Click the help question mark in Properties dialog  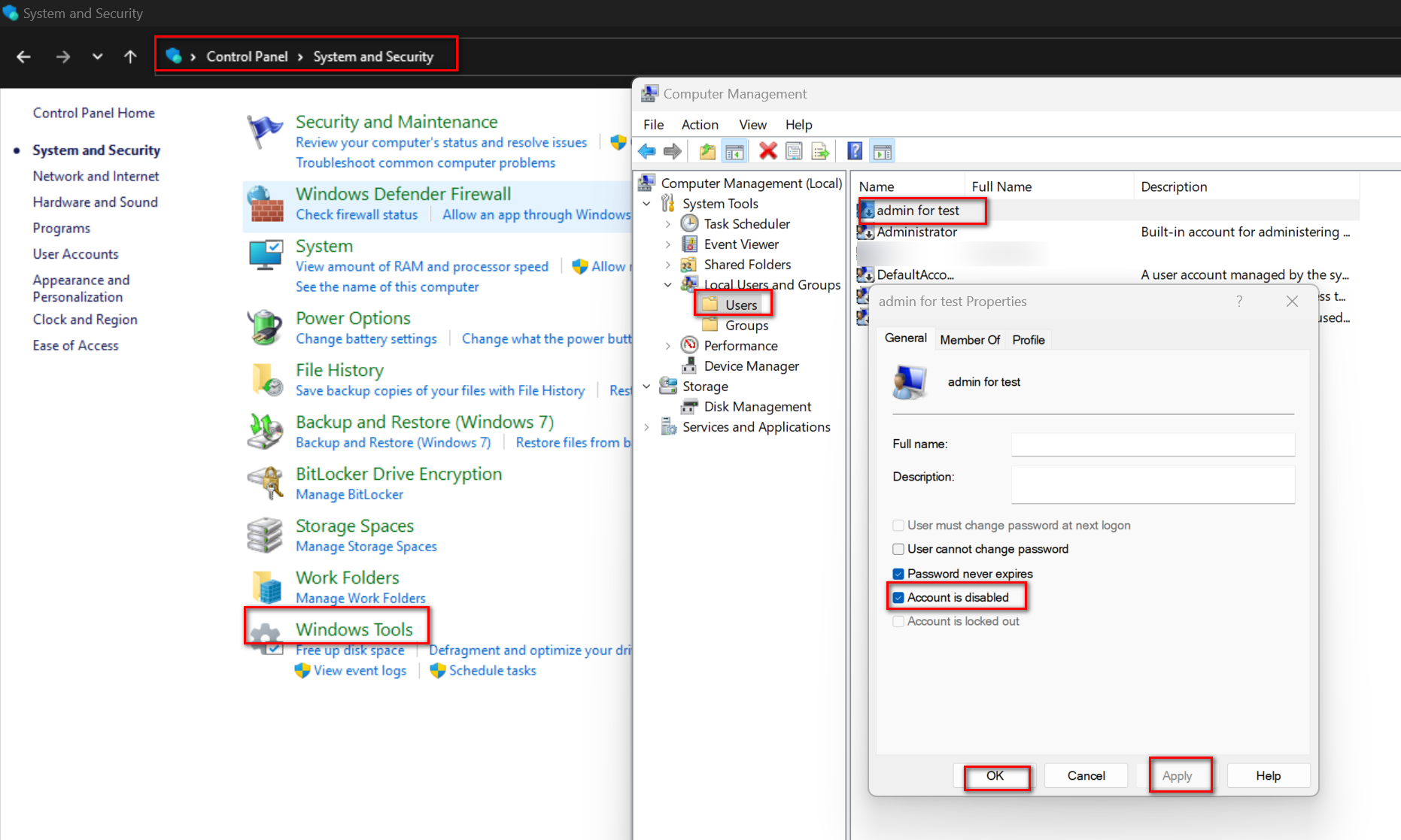(1239, 302)
